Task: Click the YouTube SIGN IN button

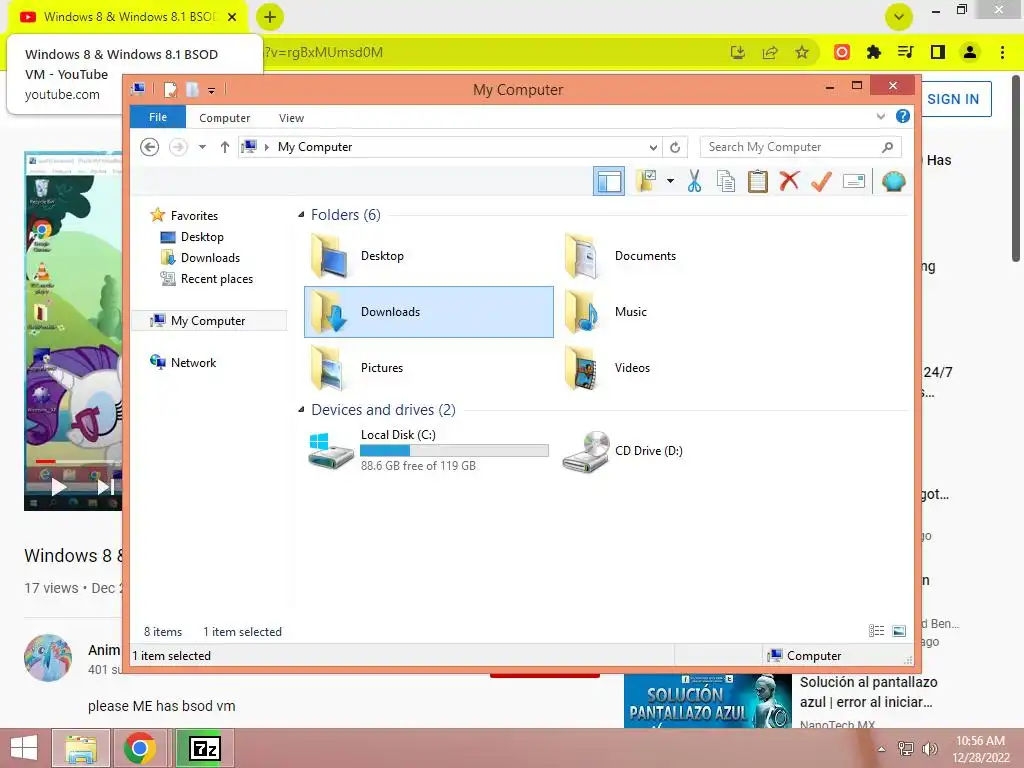Action: pyautogui.click(x=953, y=99)
